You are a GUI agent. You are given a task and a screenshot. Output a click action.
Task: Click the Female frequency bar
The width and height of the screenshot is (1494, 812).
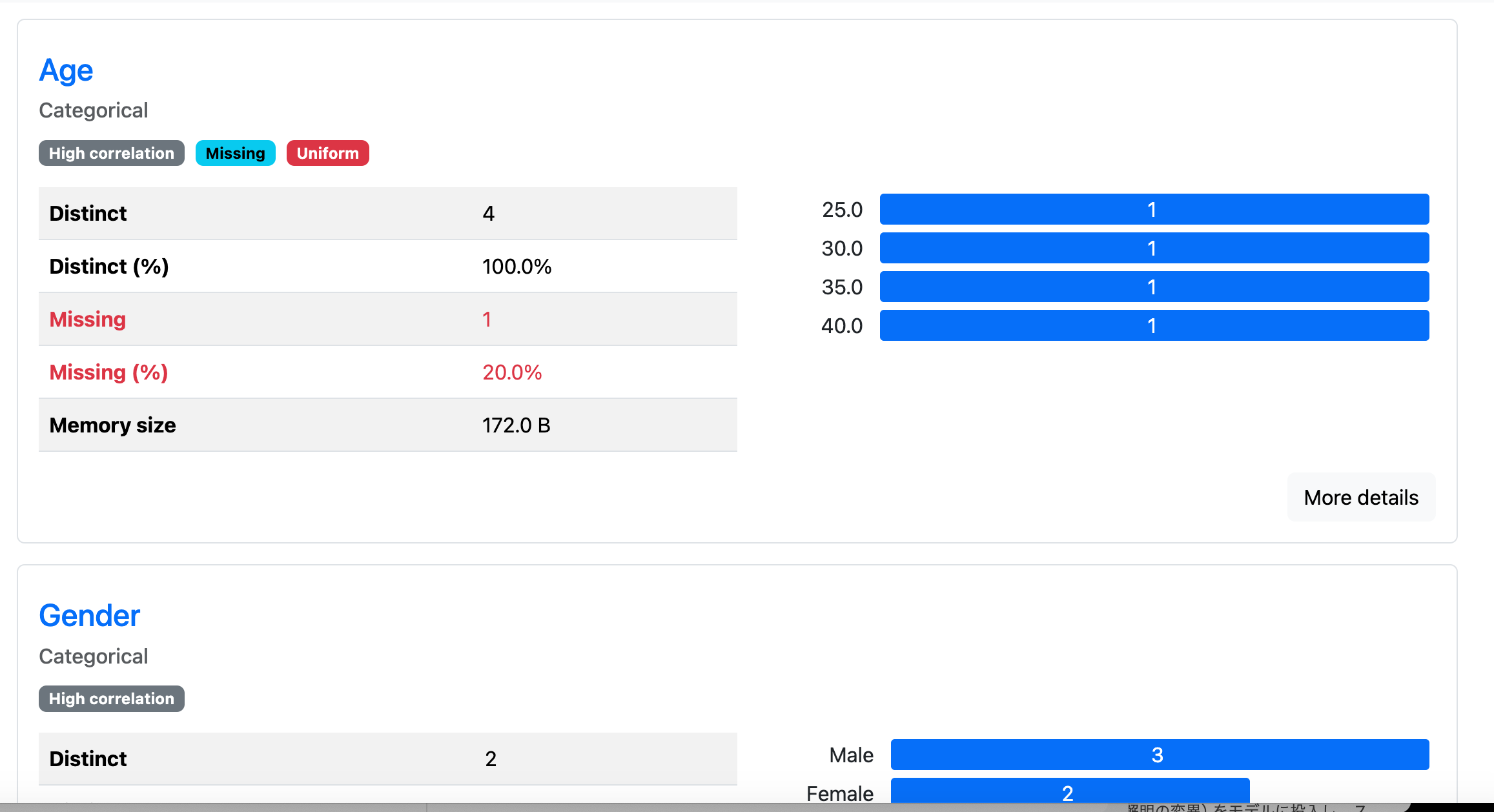coord(1070,791)
